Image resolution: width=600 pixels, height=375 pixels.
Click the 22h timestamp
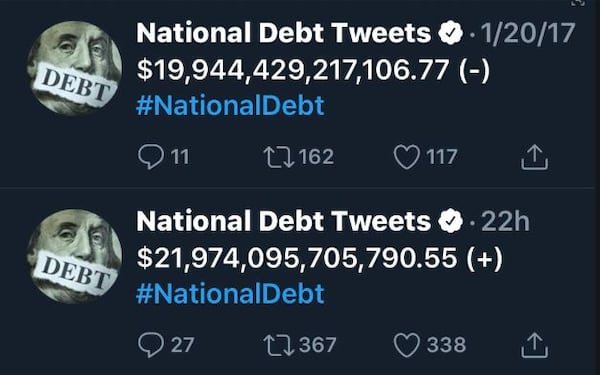505,221
